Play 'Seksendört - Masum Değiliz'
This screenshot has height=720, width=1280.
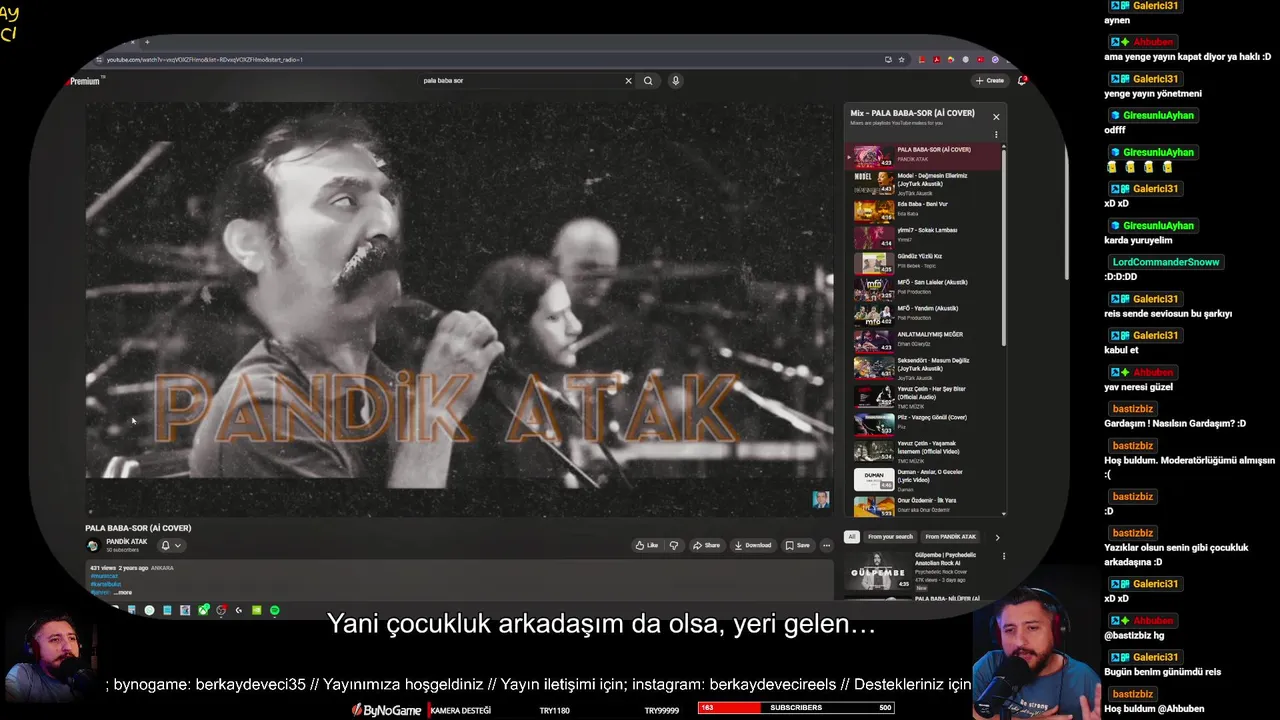pyautogui.click(x=924, y=367)
